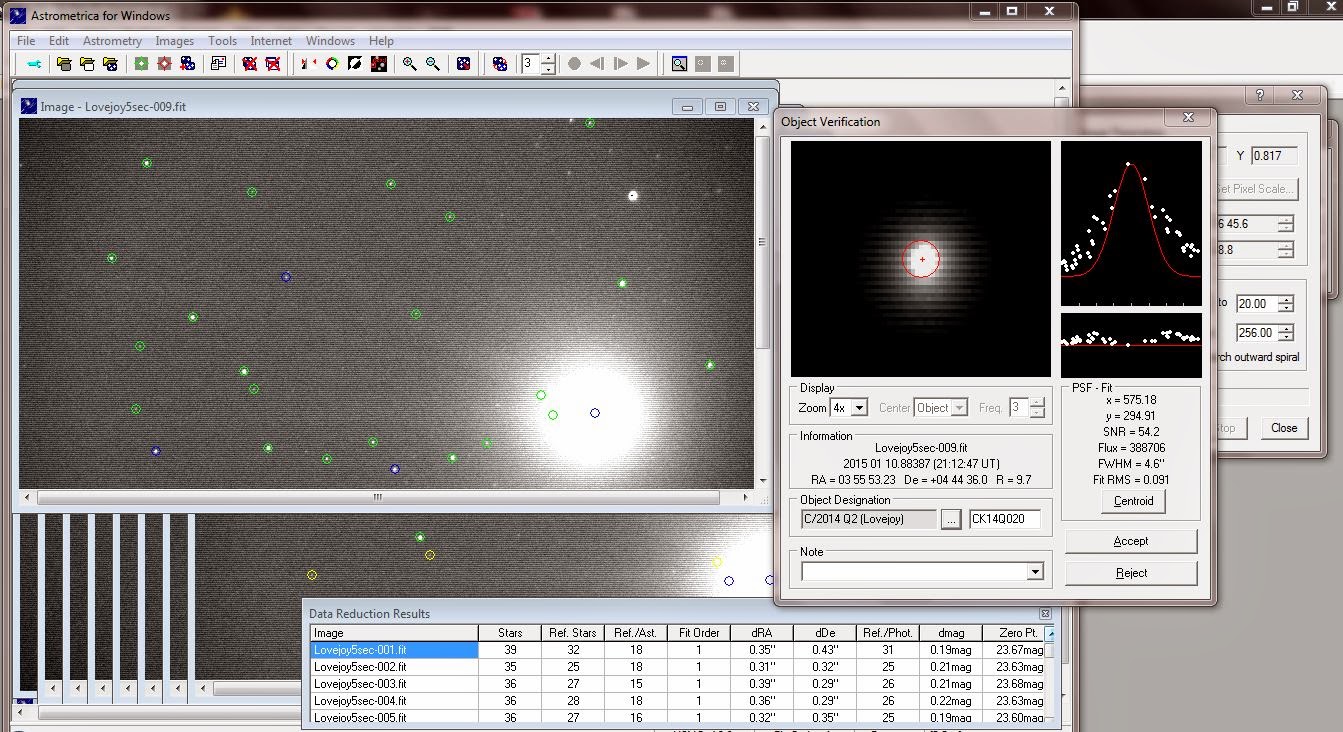Click the Centroid button

[x=1133, y=501]
